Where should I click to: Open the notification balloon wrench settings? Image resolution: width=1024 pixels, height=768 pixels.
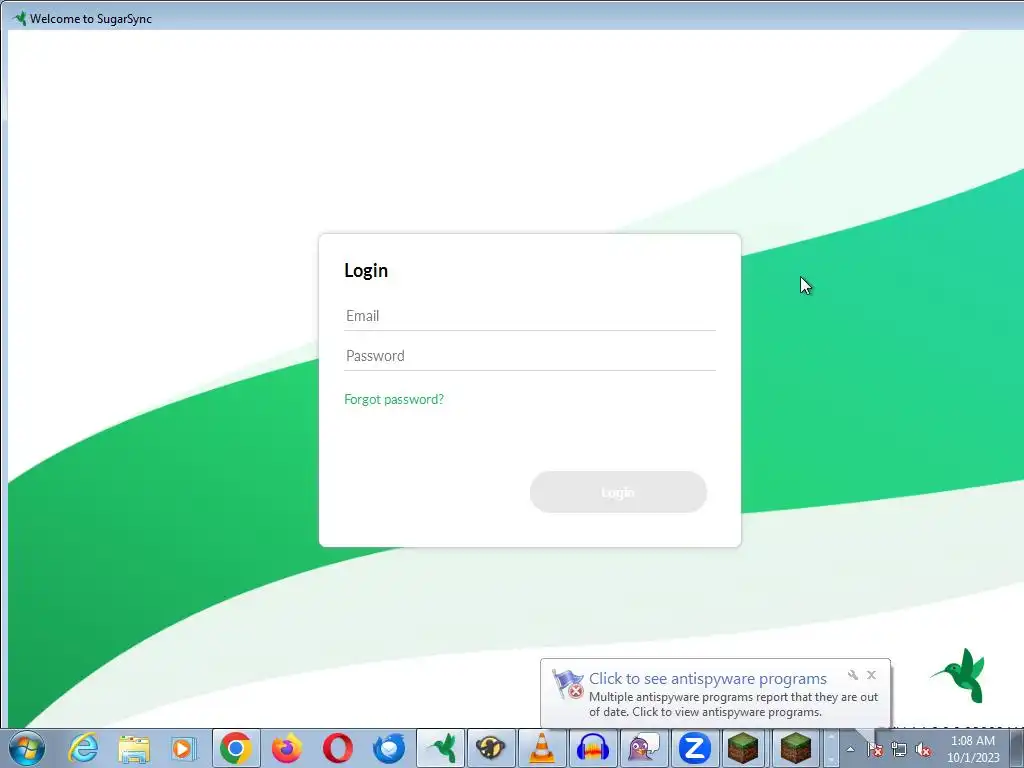pos(852,675)
